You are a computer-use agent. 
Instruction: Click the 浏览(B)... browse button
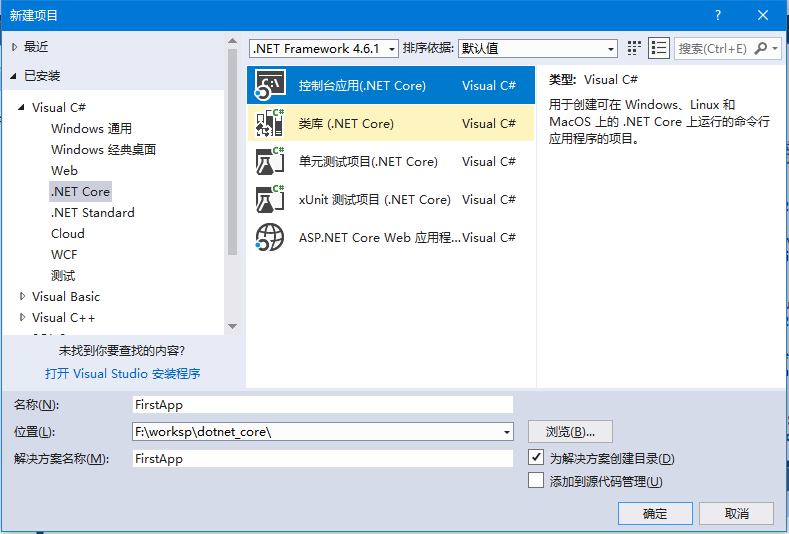tap(569, 432)
